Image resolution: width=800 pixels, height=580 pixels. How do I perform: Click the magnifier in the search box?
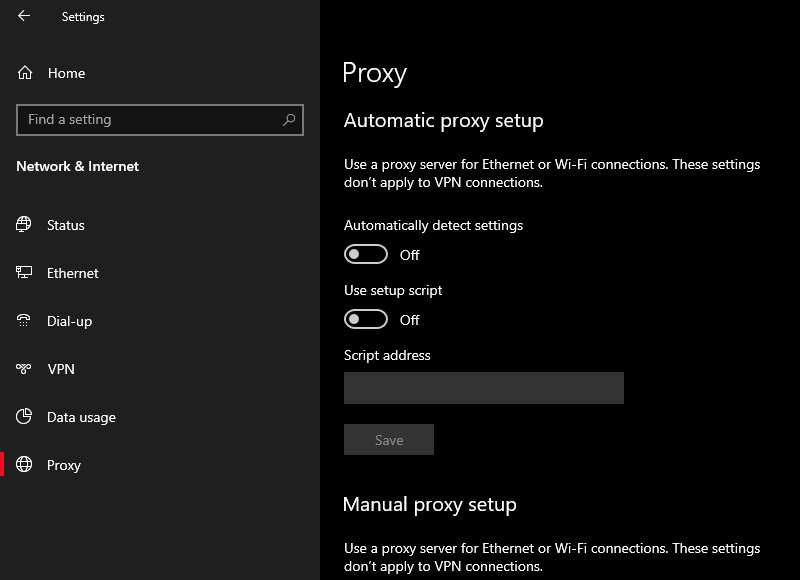point(289,119)
